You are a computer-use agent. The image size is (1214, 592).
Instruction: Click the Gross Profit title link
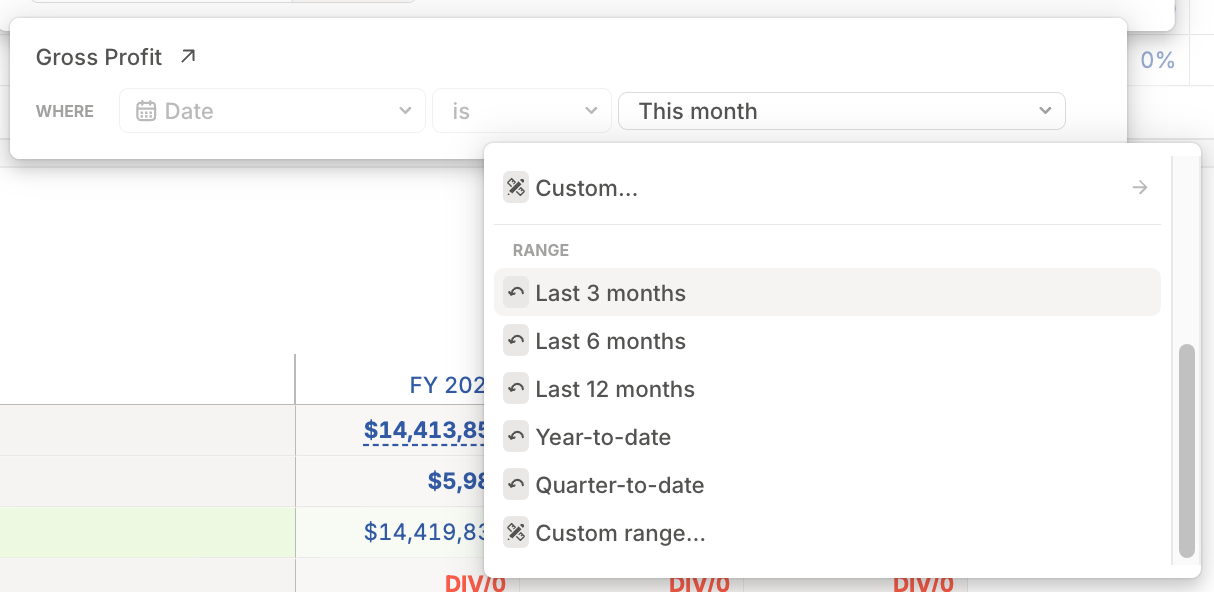99,57
